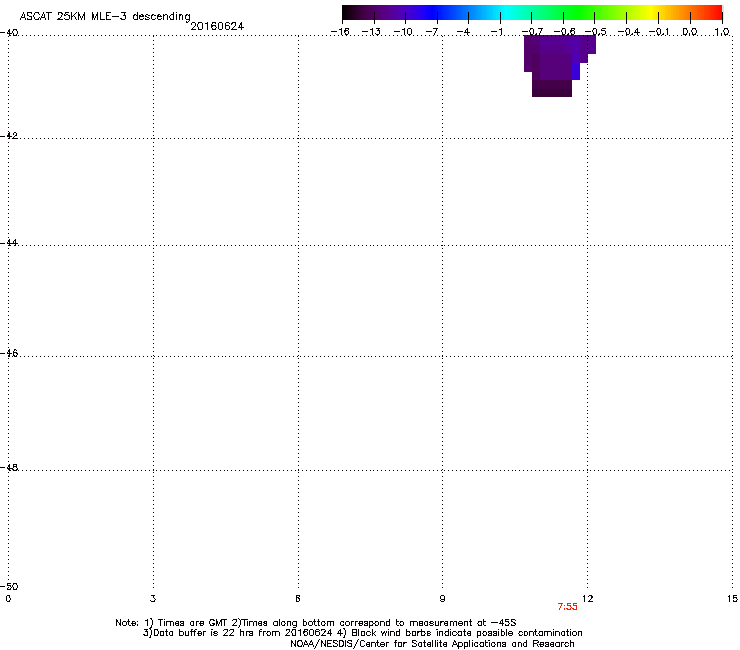Screen dimensions: 740x650
Task: Click the -16 label on the color scale
Action: 340,32
